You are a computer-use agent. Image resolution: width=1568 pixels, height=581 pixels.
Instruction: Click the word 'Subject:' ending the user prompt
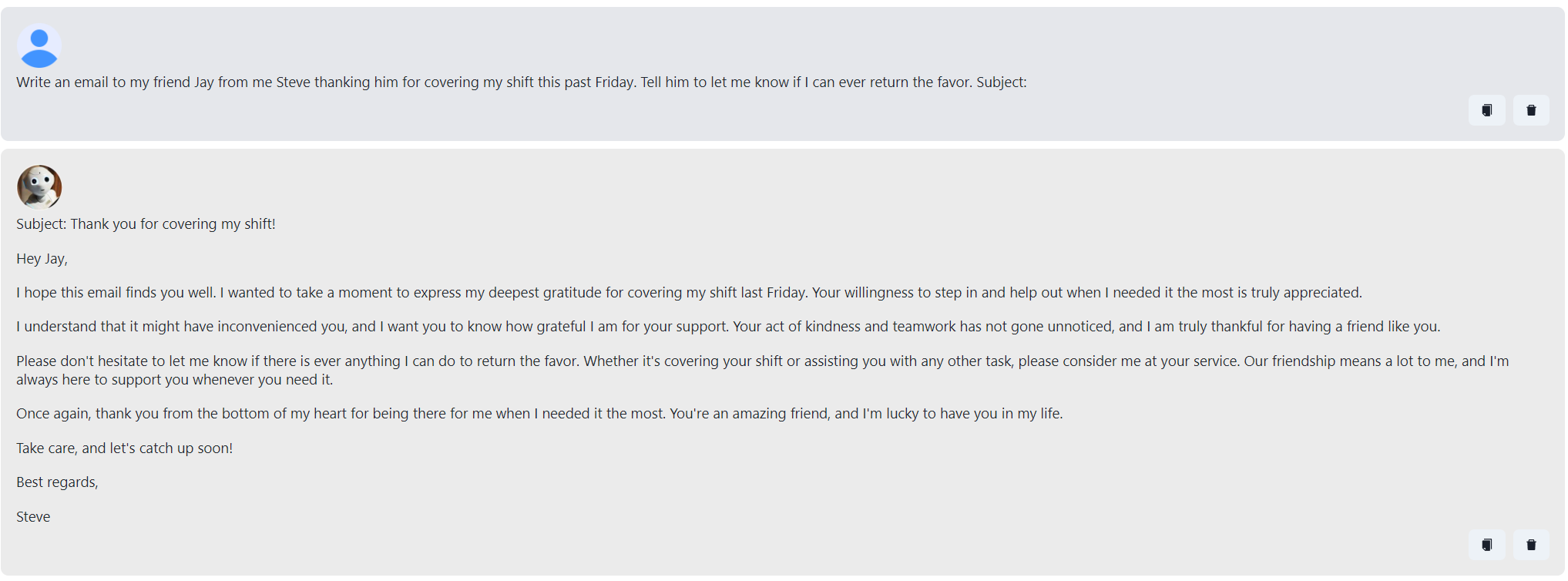[1002, 82]
